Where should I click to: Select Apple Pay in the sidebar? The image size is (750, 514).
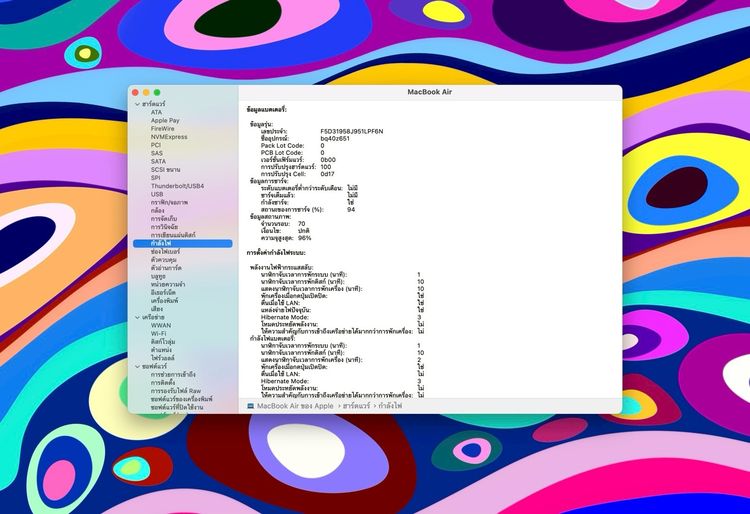pyautogui.click(x=165, y=120)
